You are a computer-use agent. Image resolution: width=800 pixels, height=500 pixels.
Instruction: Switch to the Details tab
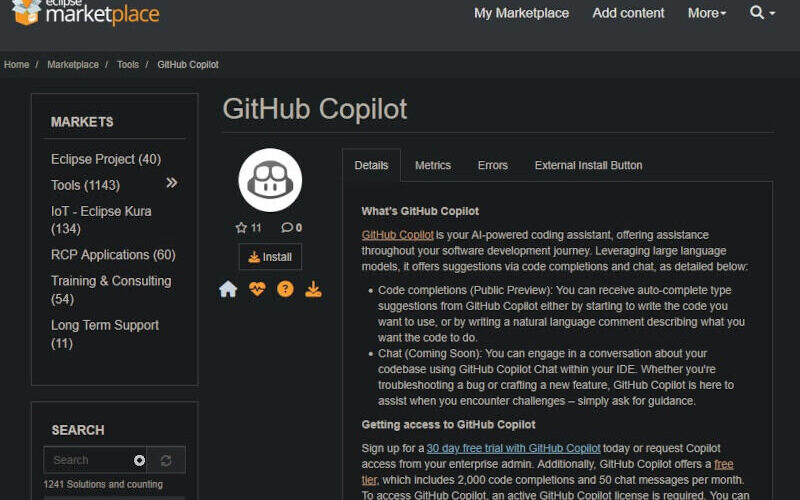[x=371, y=165]
